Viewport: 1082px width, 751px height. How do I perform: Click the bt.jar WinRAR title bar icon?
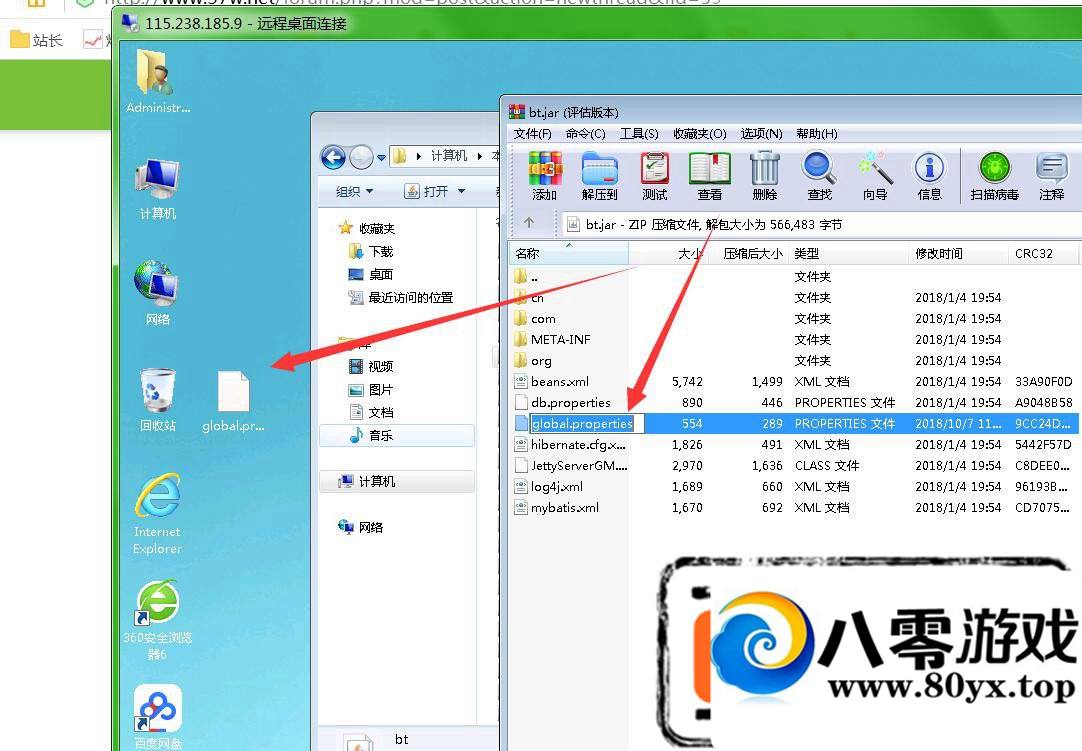pyautogui.click(x=517, y=112)
